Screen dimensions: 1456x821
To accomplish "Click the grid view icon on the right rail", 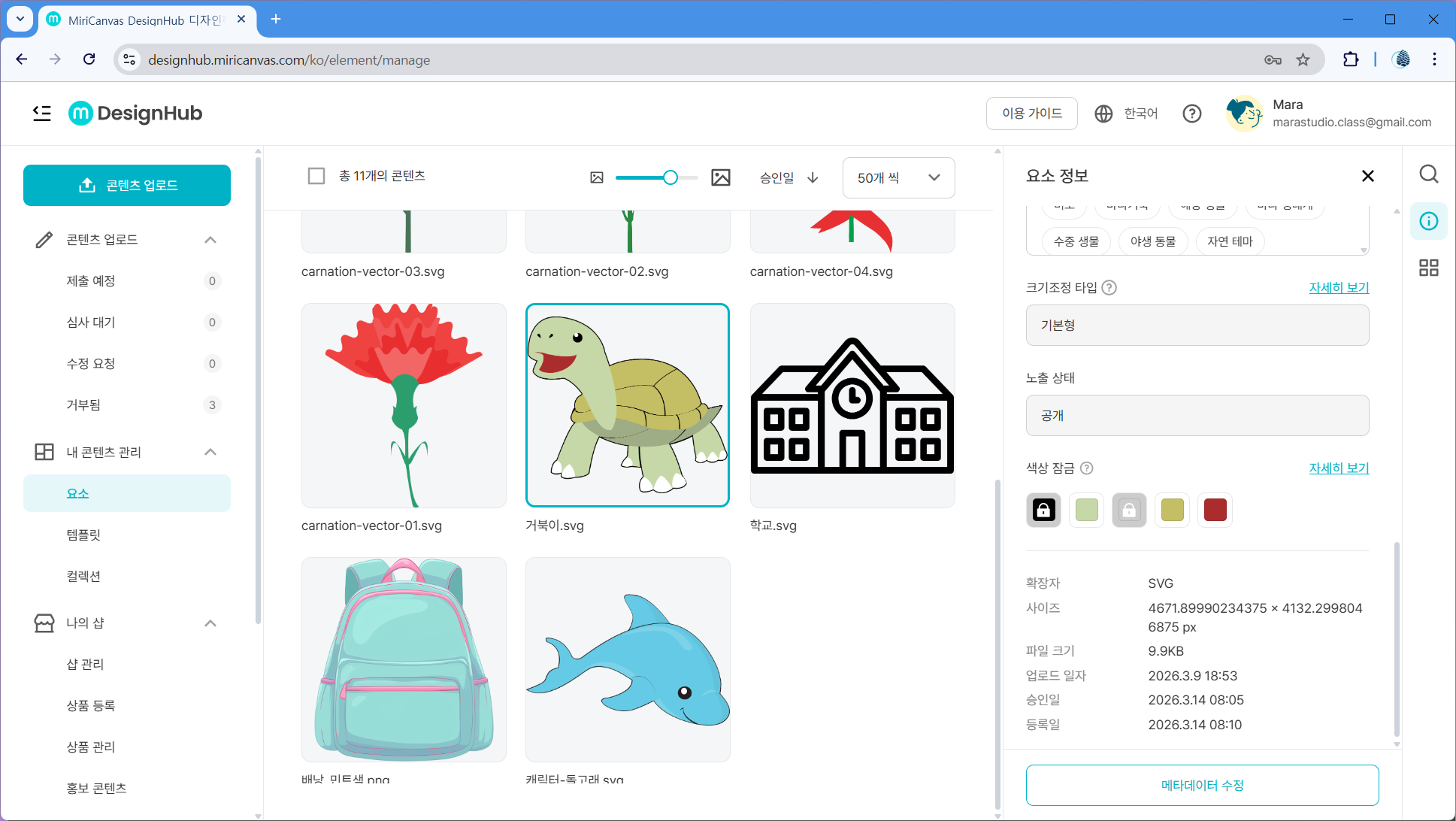I will click(x=1428, y=268).
